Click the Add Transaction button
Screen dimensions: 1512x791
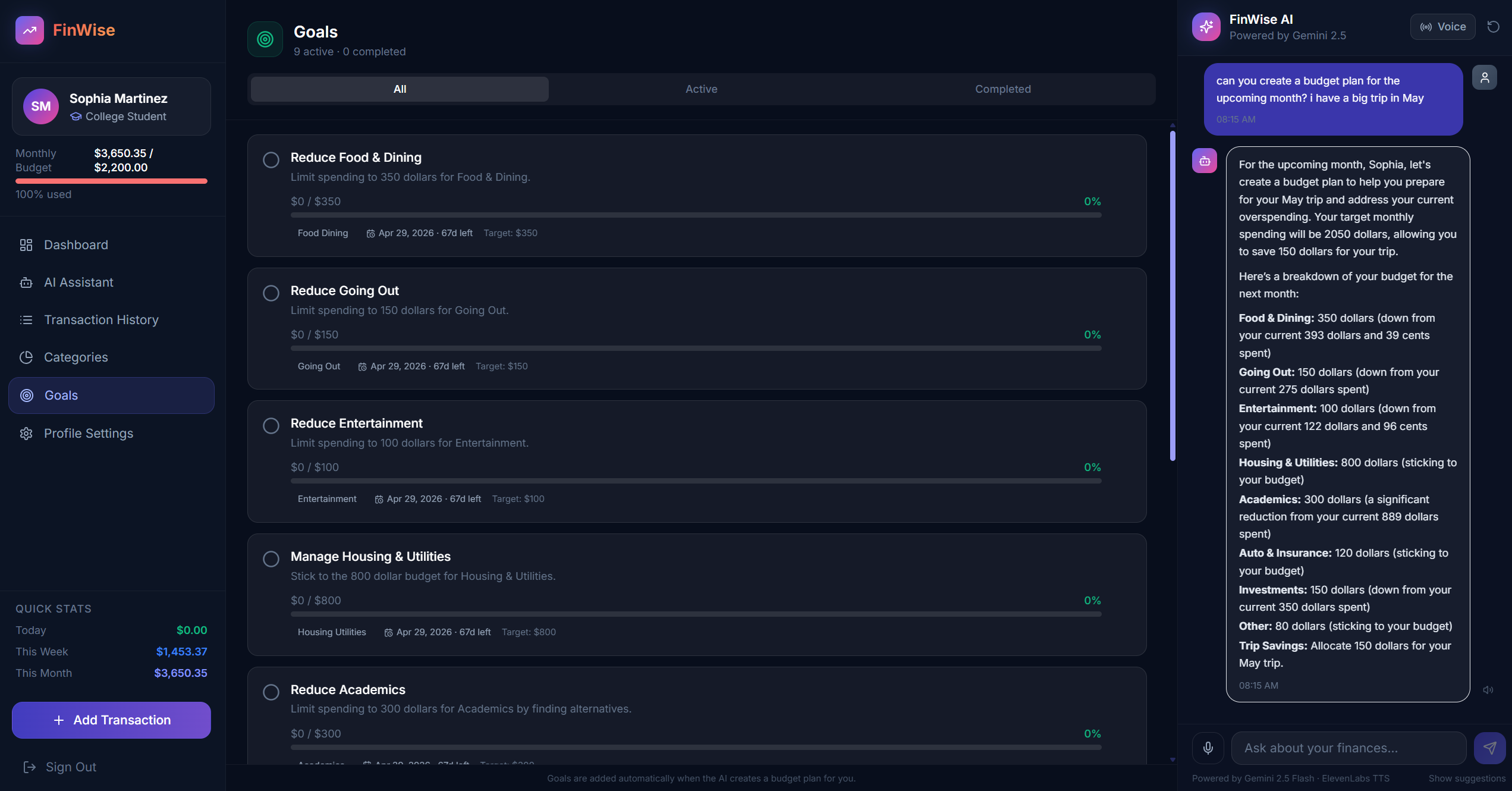pos(111,720)
